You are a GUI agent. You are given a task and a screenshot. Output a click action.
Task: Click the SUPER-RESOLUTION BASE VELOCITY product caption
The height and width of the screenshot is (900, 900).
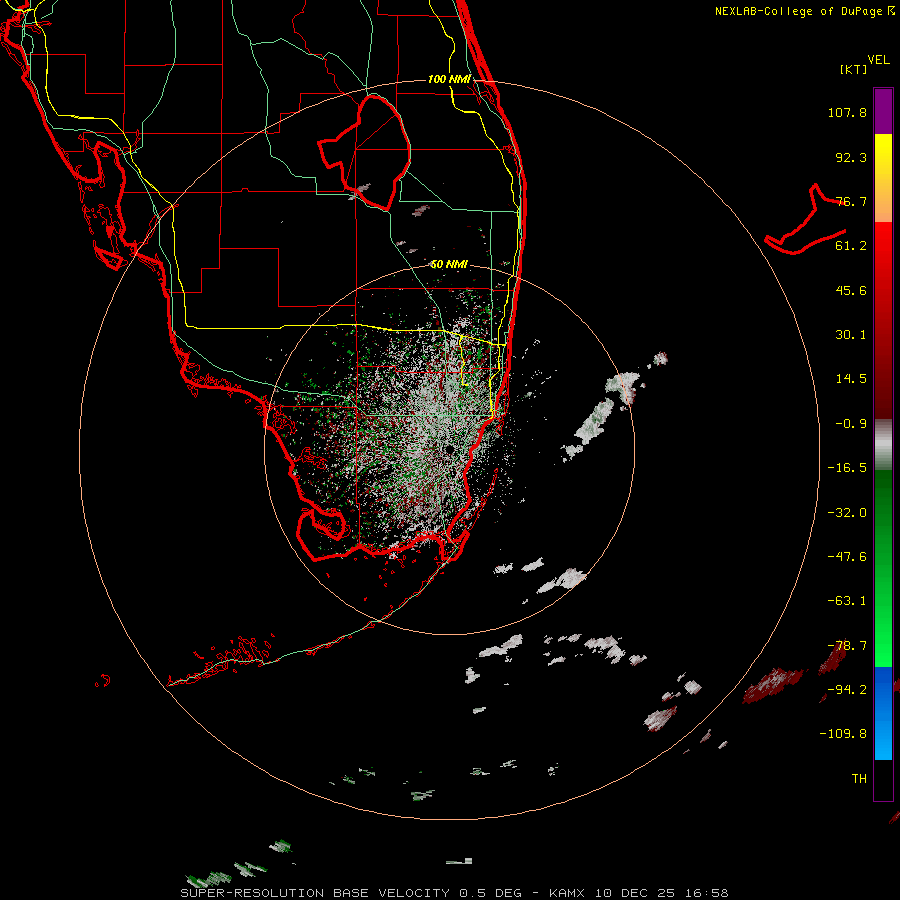(315, 893)
